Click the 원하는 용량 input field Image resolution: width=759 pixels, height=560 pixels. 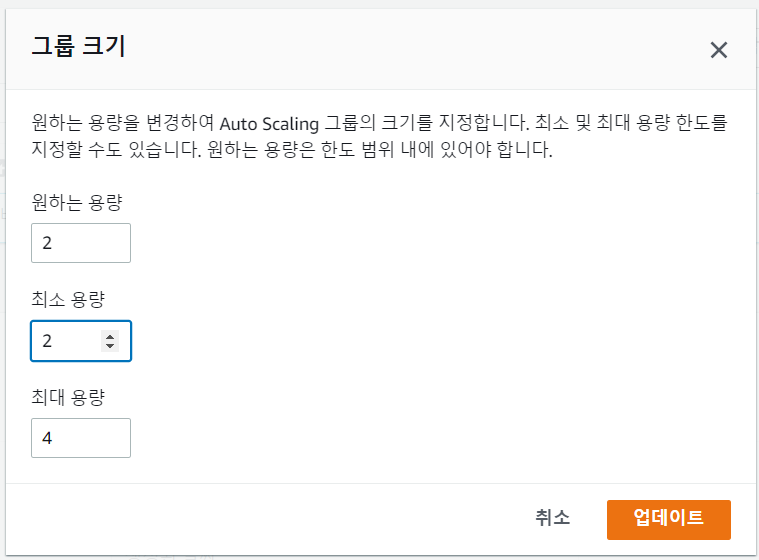[81, 243]
